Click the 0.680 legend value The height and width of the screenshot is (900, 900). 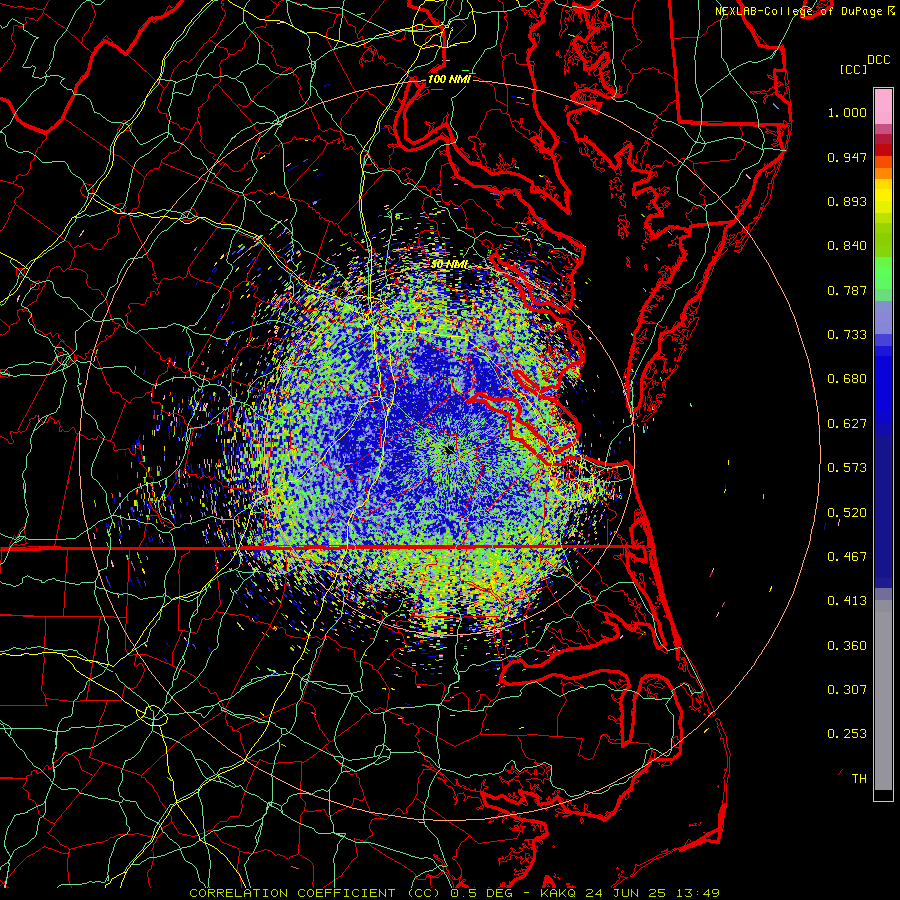pos(847,379)
